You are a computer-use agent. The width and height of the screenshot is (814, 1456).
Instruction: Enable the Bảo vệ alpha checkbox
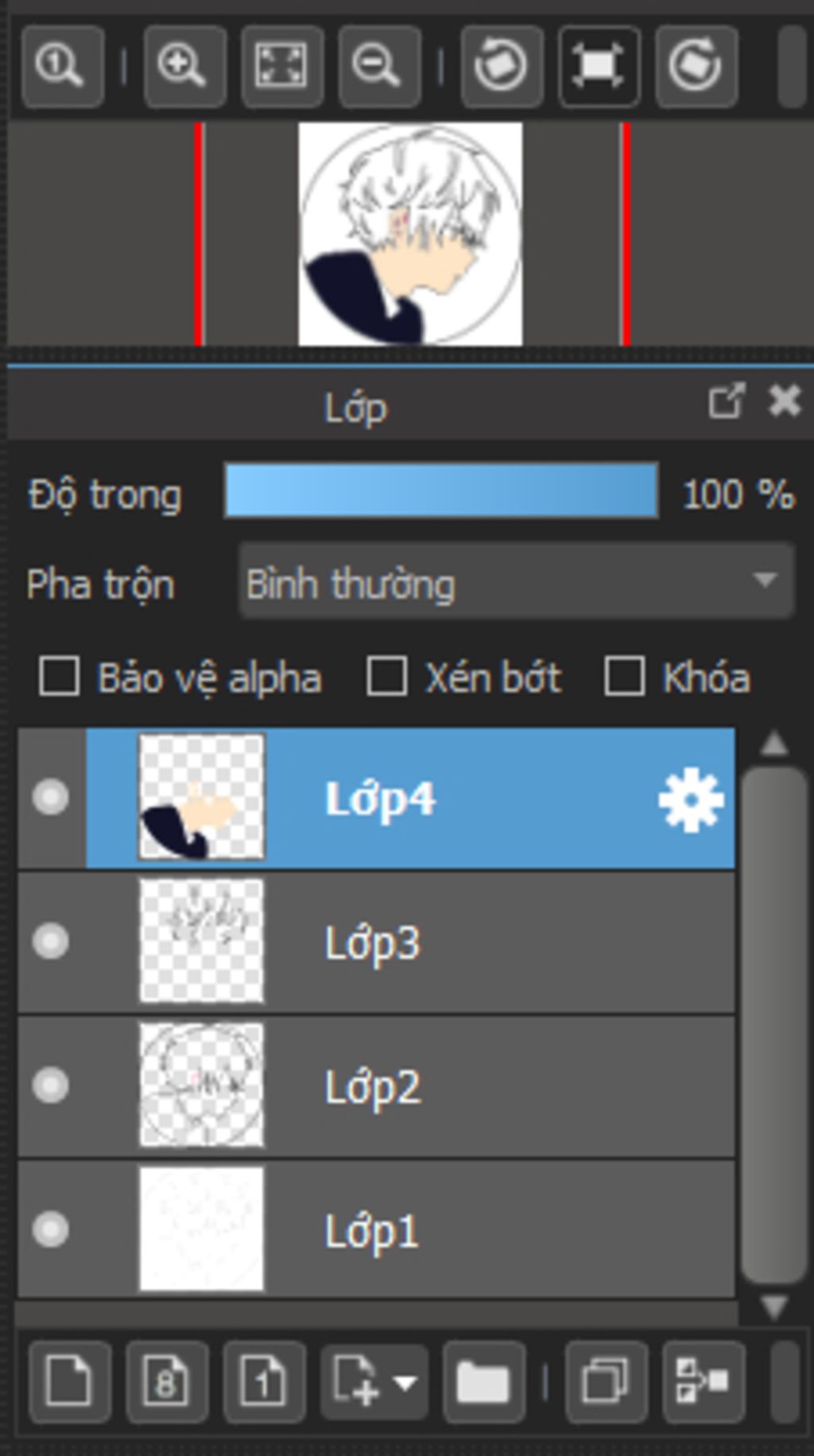pyautogui.click(x=59, y=678)
